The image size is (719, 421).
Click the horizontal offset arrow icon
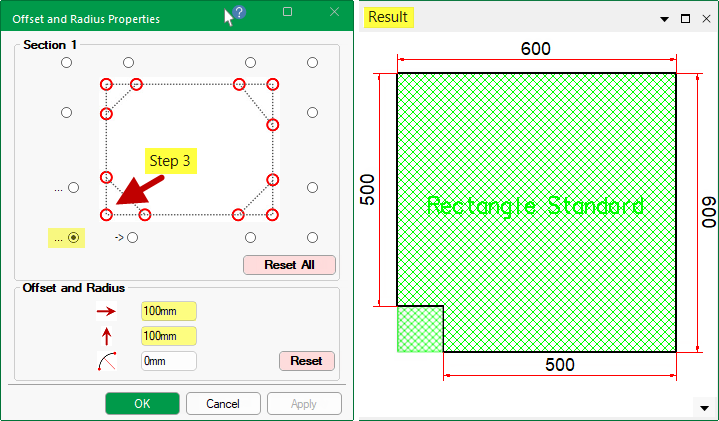coord(105,312)
